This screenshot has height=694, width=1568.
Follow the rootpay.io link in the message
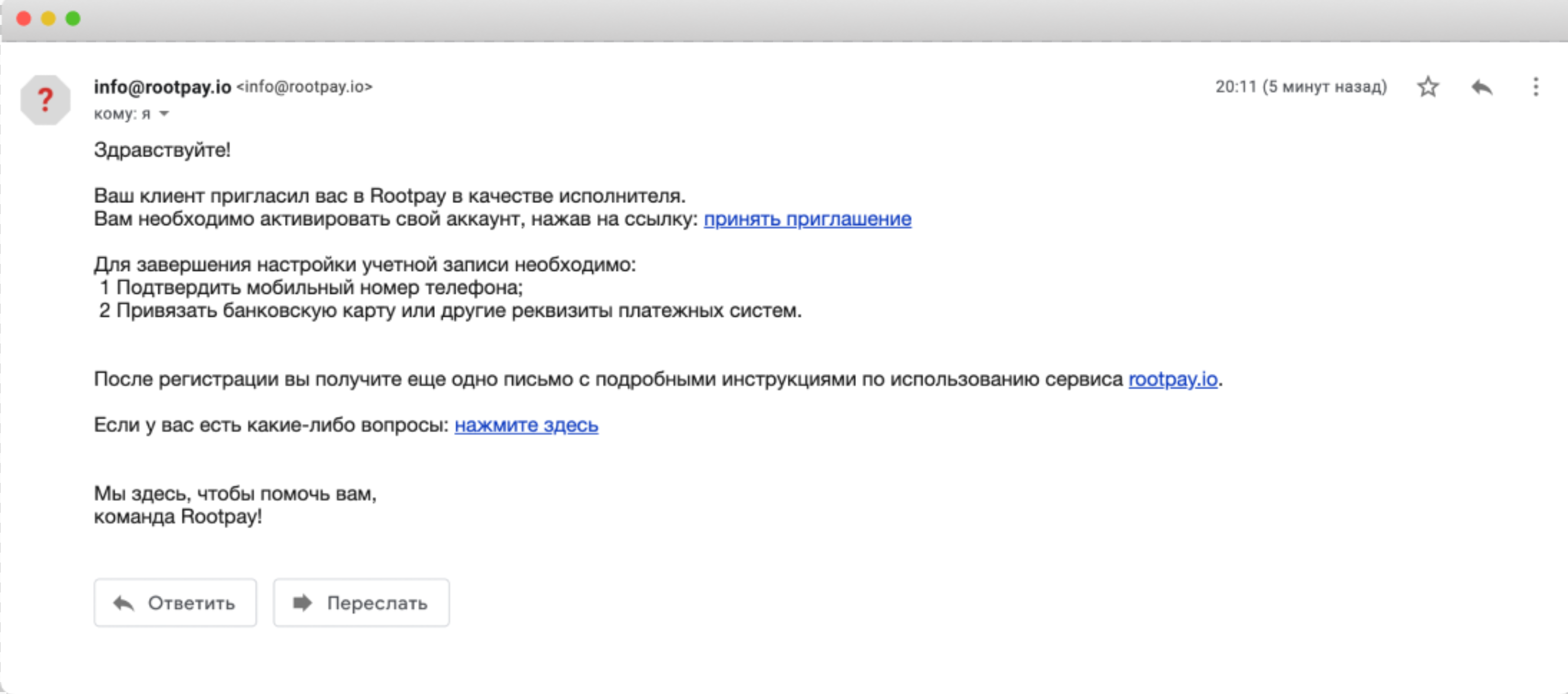click(1172, 379)
